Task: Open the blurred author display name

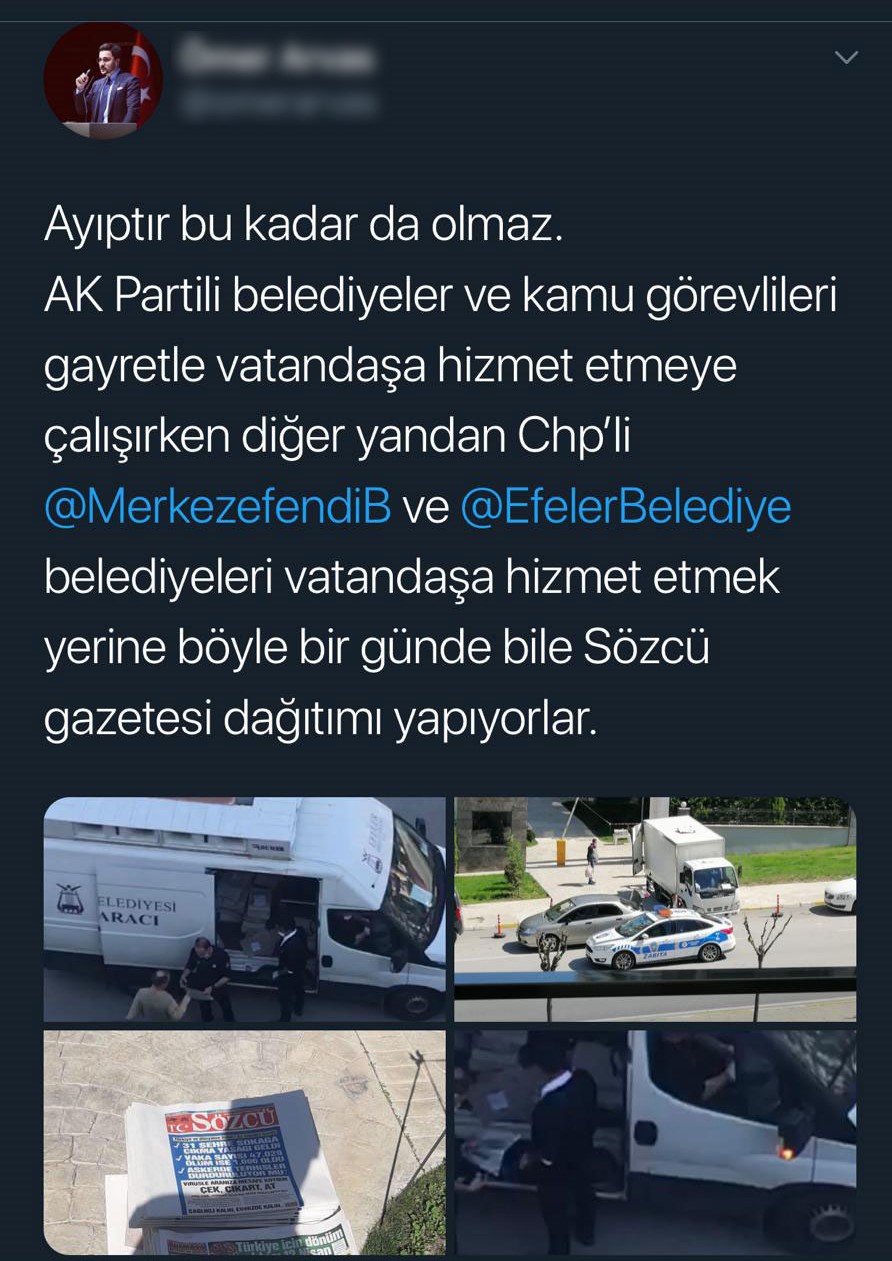Action: 277,59
